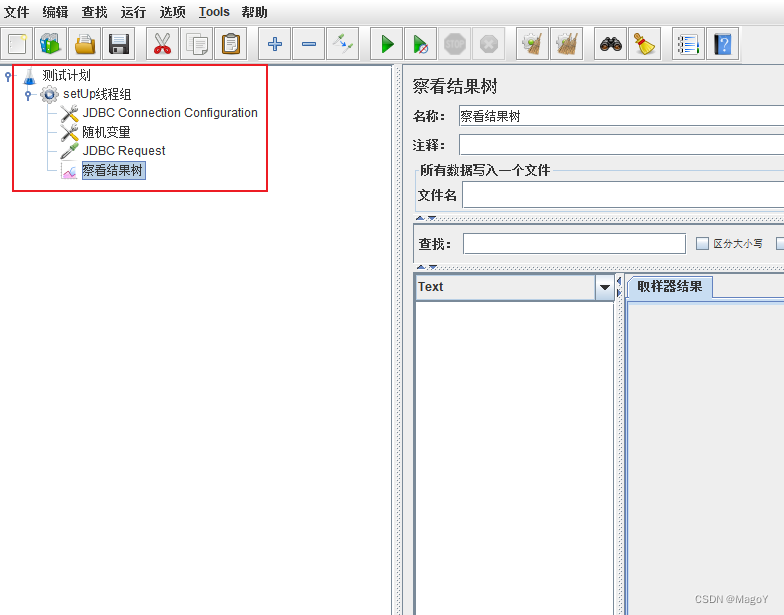Image resolution: width=784 pixels, height=615 pixels.
Task: Reset search with yellow broom icon
Action: (644, 44)
